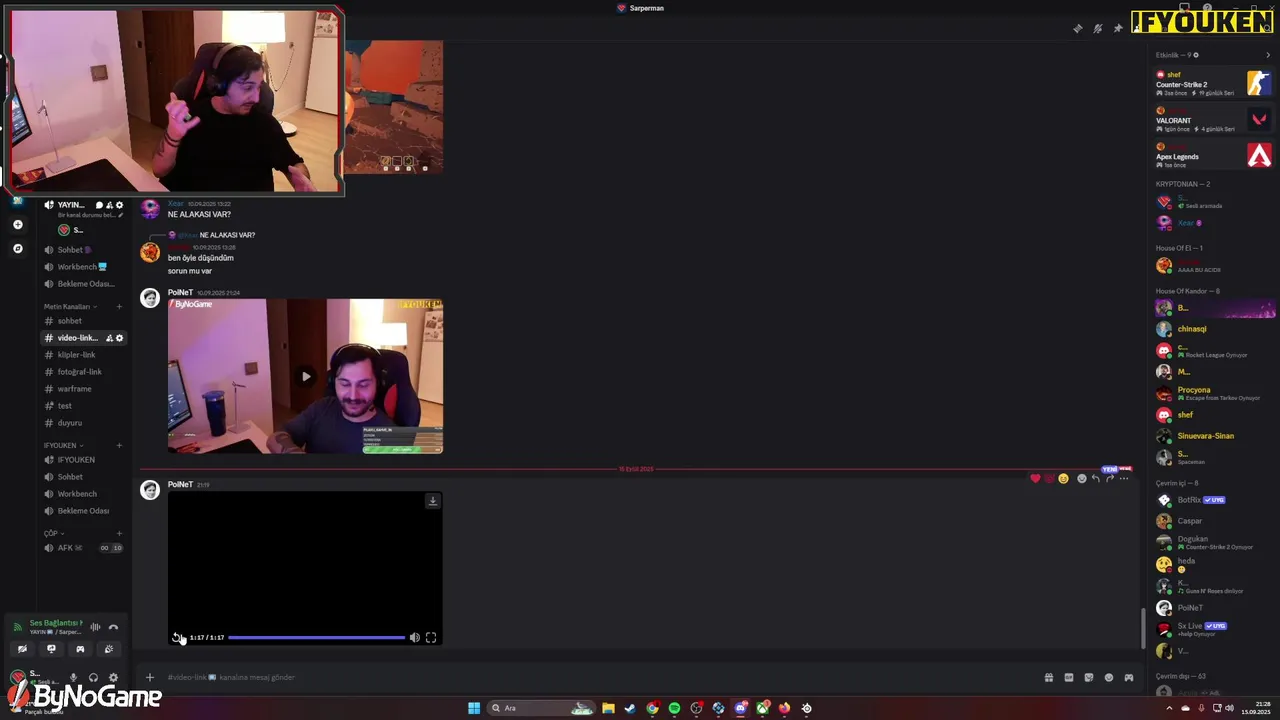The height and width of the screenshot is (720, 1280).
Task: Open member Caspar profile
Action: coord(1213,521)
